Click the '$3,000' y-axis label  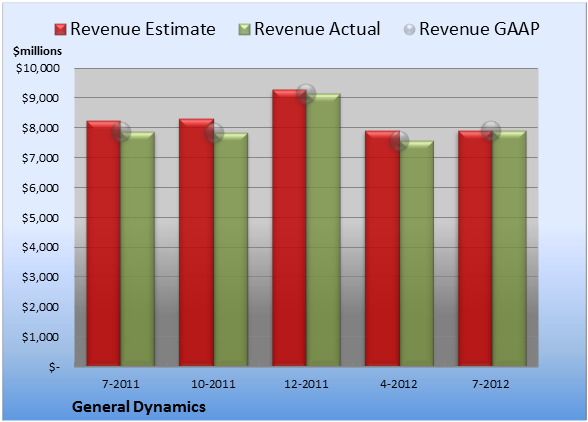pyautogui.click(x=40, y=277)
